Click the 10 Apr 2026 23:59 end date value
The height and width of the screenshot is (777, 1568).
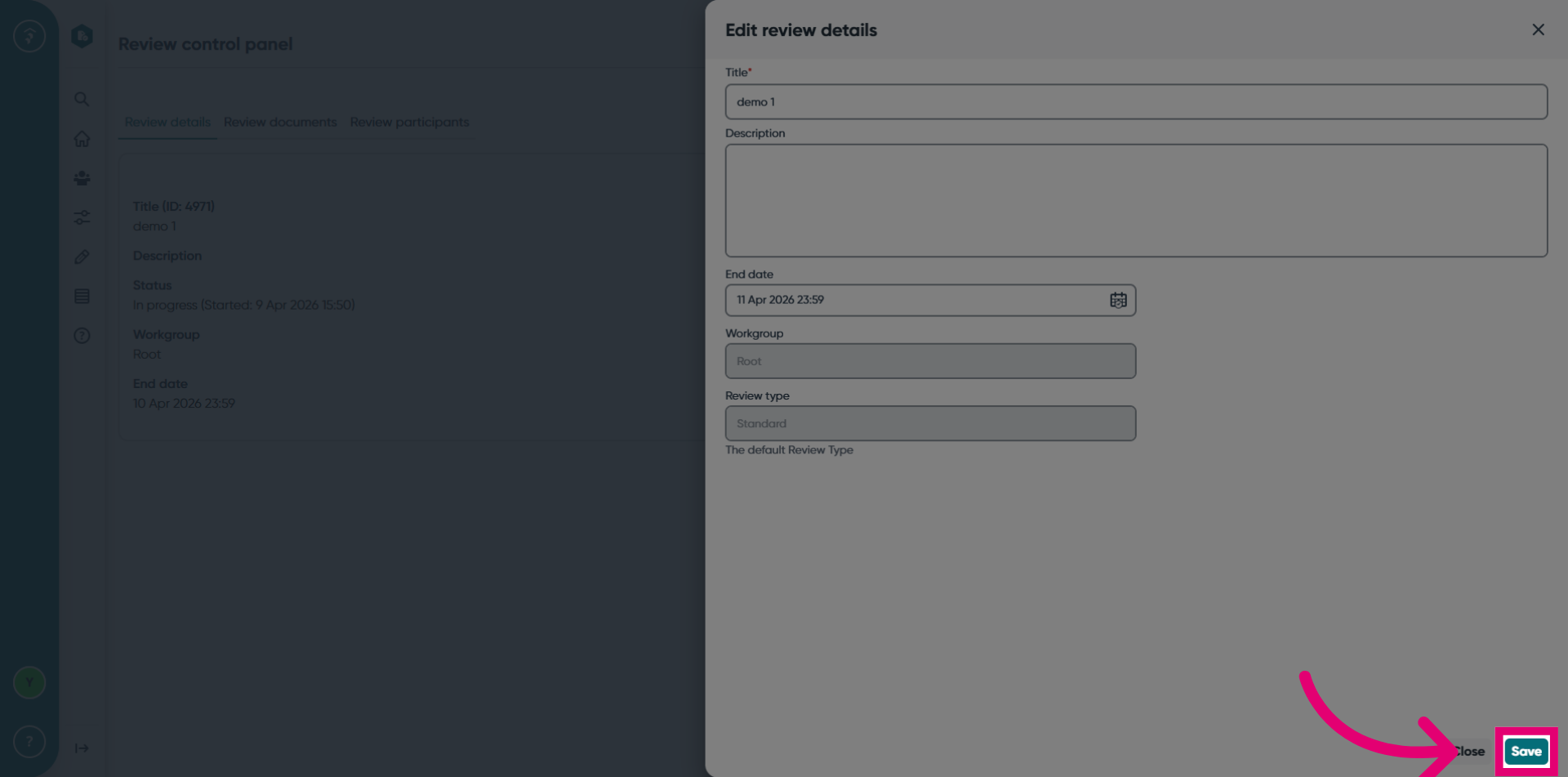[x=184, y=403]
